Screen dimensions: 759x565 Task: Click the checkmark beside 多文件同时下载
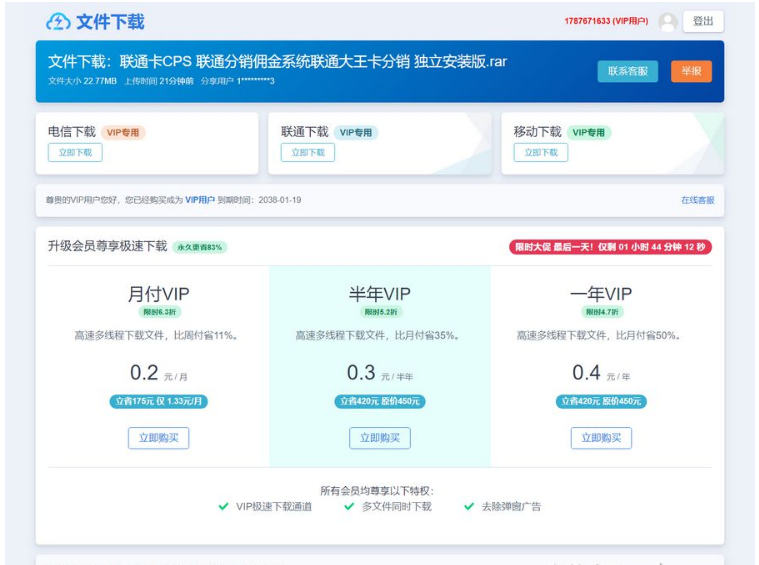click(x=349, y=506)
